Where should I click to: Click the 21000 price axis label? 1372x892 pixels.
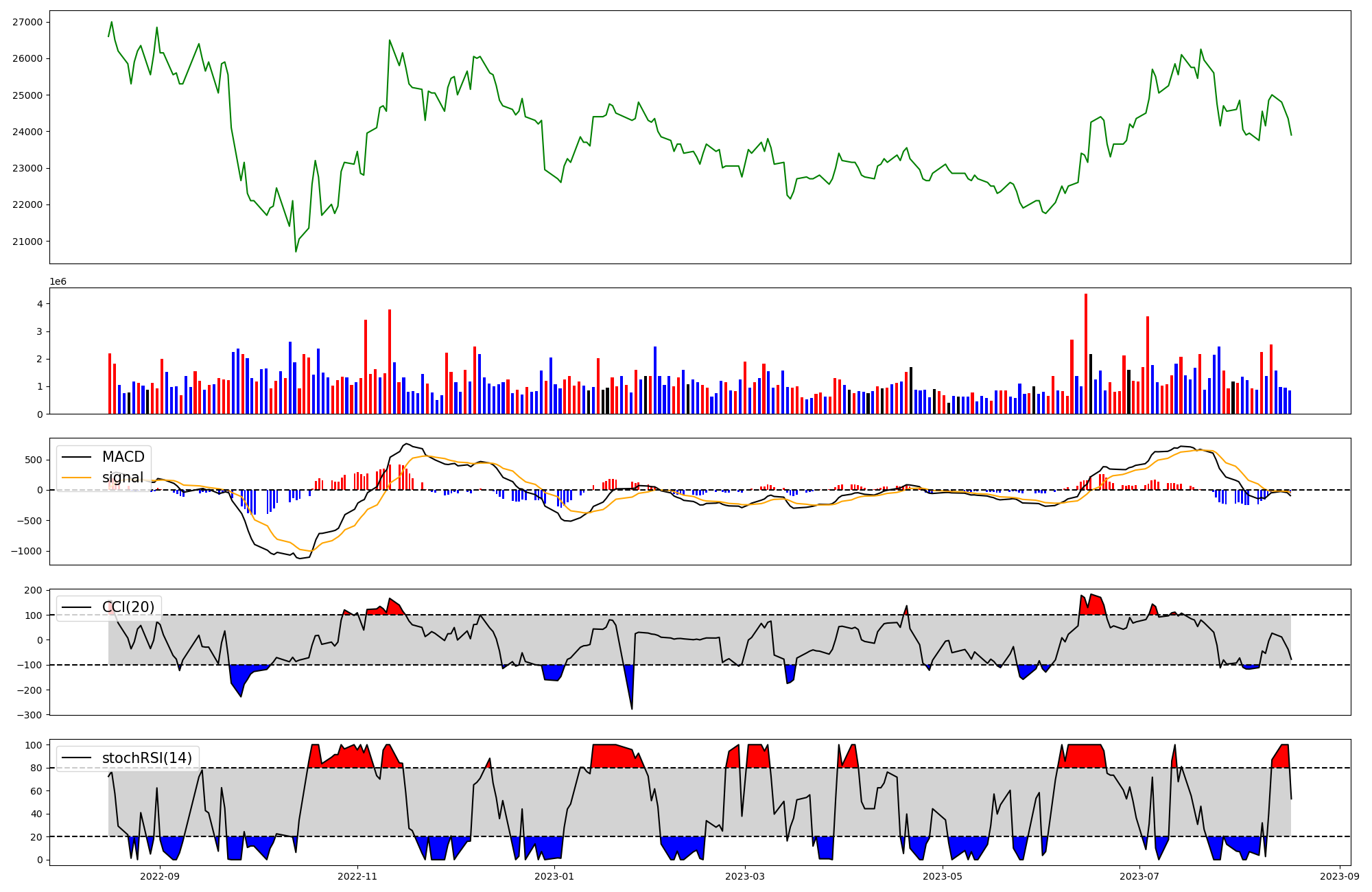(27, 242)
